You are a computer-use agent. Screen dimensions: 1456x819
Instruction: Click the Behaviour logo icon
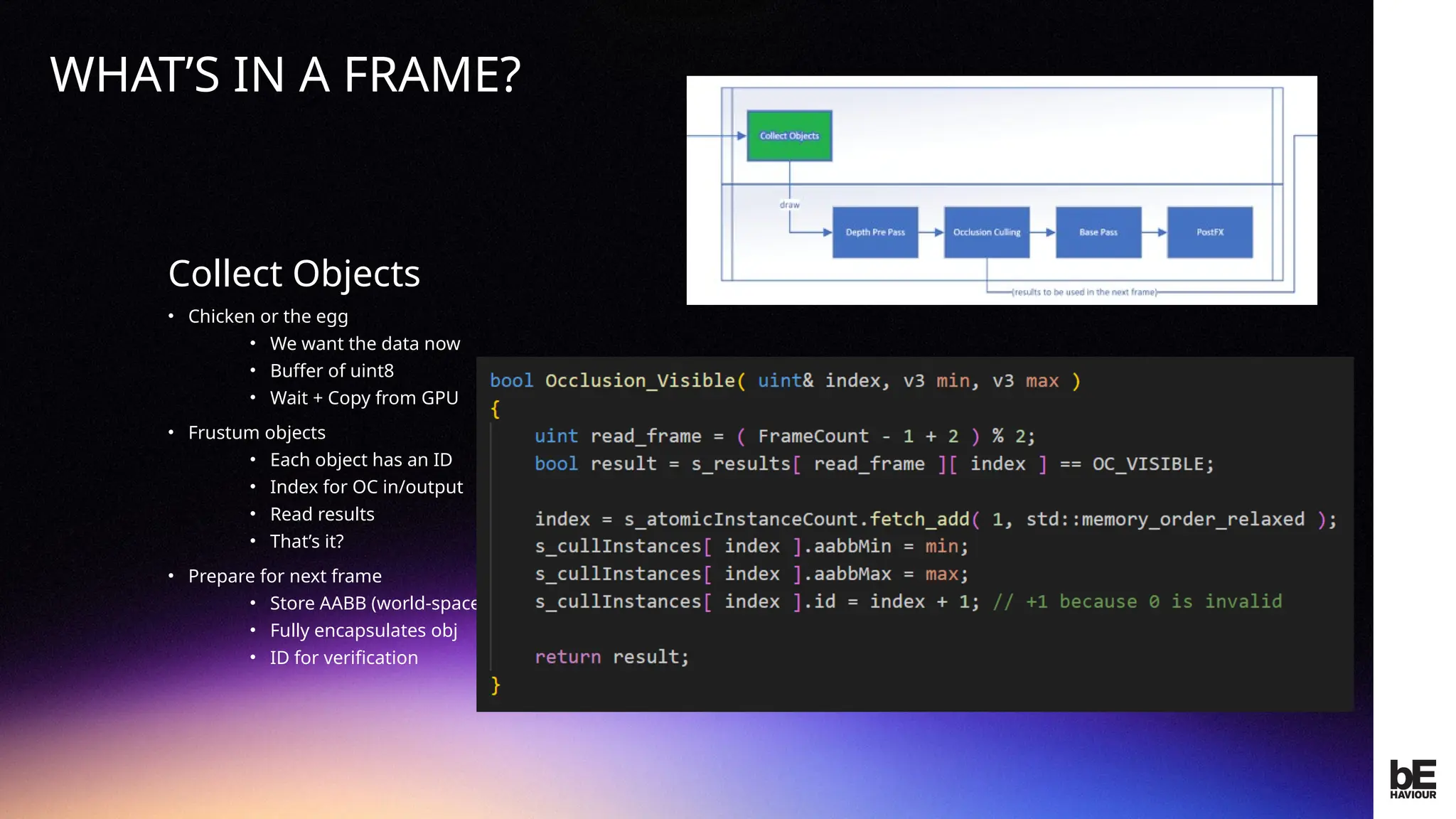1413,779
